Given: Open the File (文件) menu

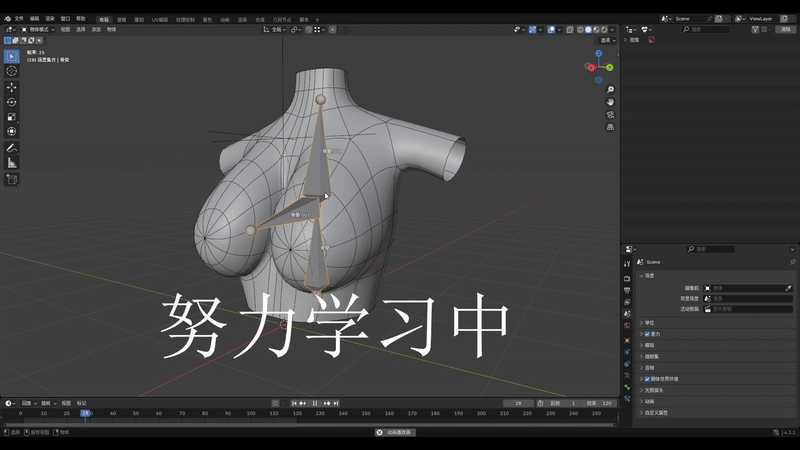Looking at the screenshot, I should [19, 18].
